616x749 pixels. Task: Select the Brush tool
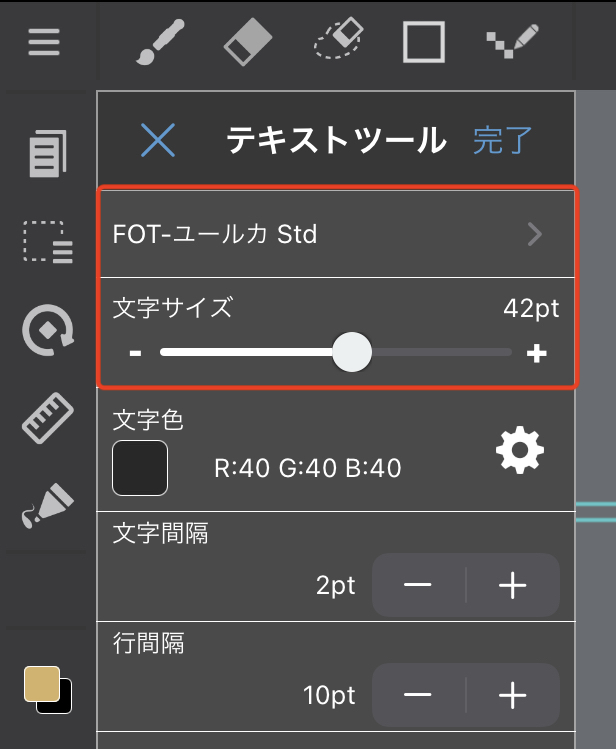(156, 42)
